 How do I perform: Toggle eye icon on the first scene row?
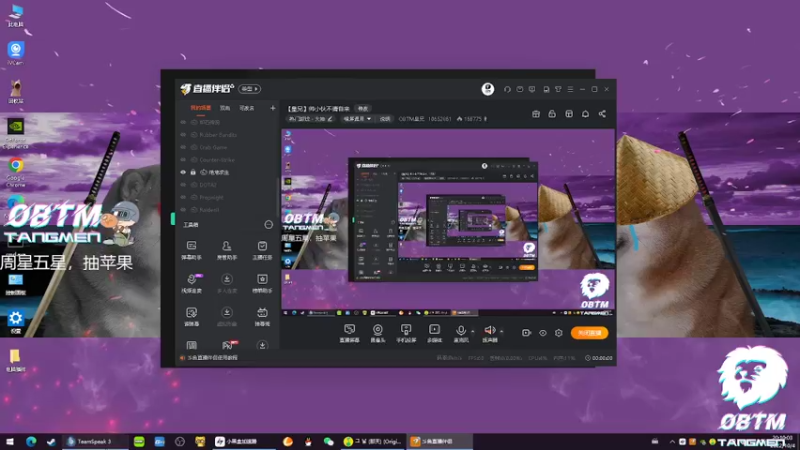(183, 122)
